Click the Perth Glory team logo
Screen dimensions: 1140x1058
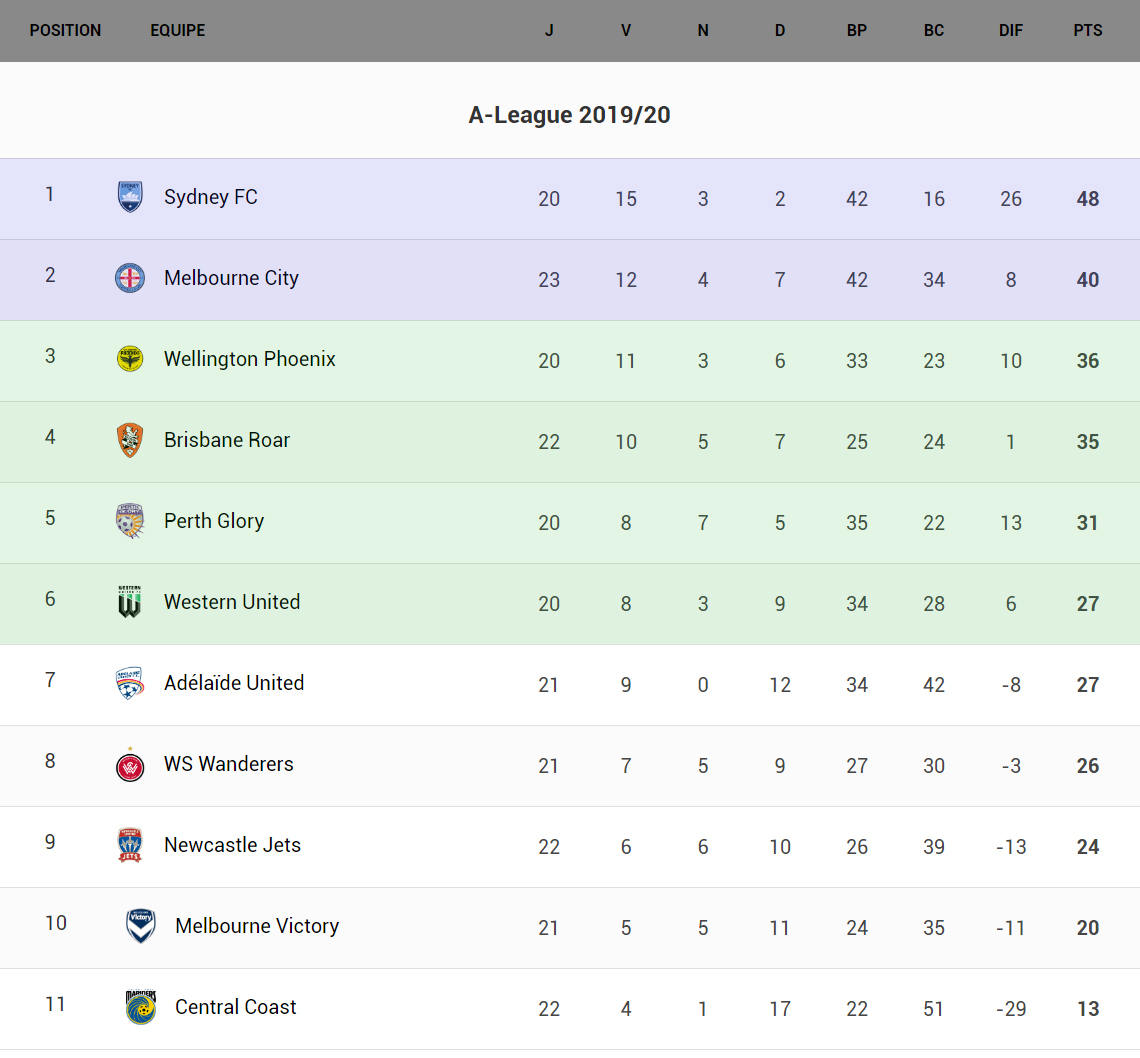130,521
